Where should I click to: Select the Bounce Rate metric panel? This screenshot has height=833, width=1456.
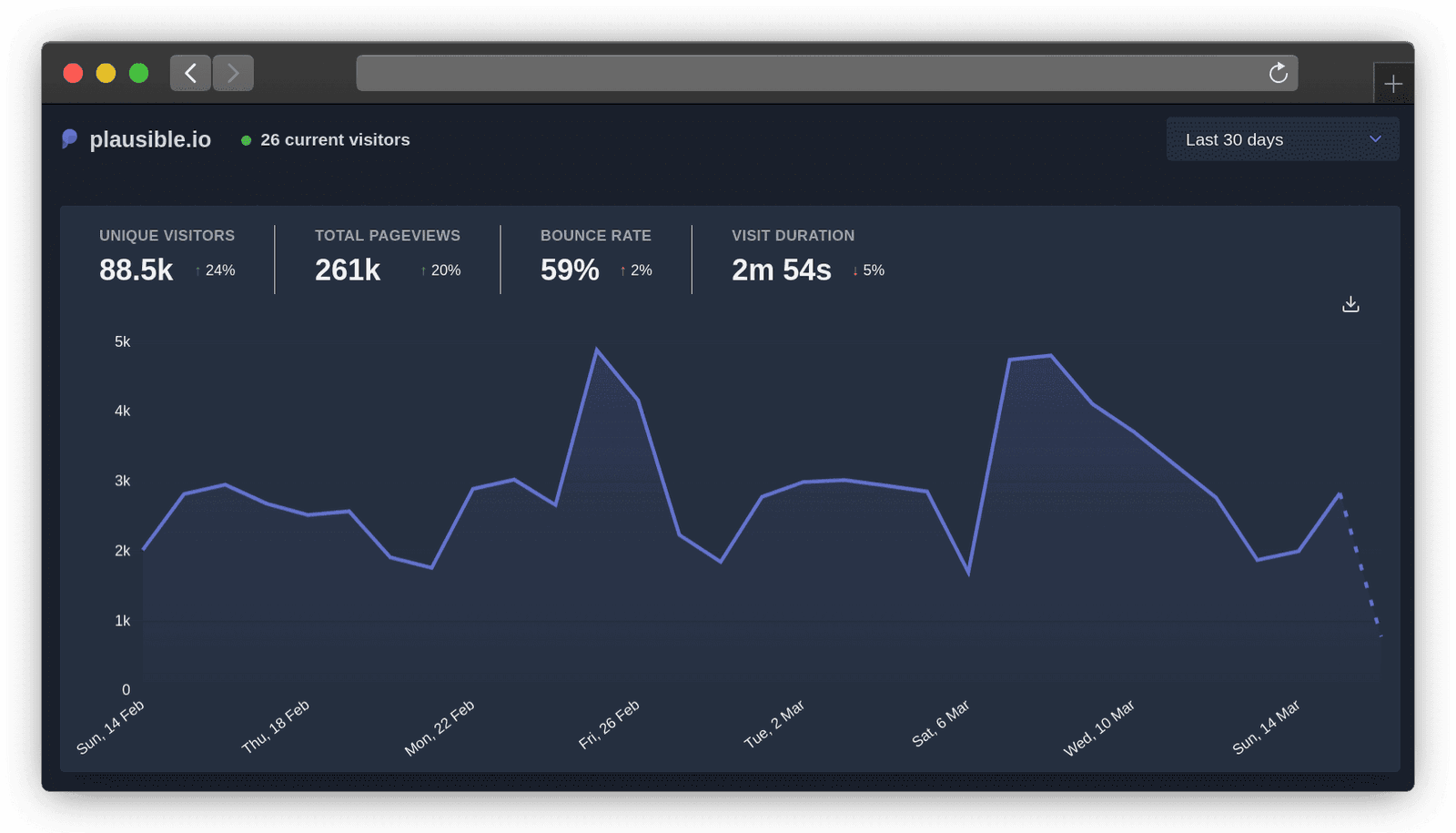pyautogui.click(x=596, y=255)
